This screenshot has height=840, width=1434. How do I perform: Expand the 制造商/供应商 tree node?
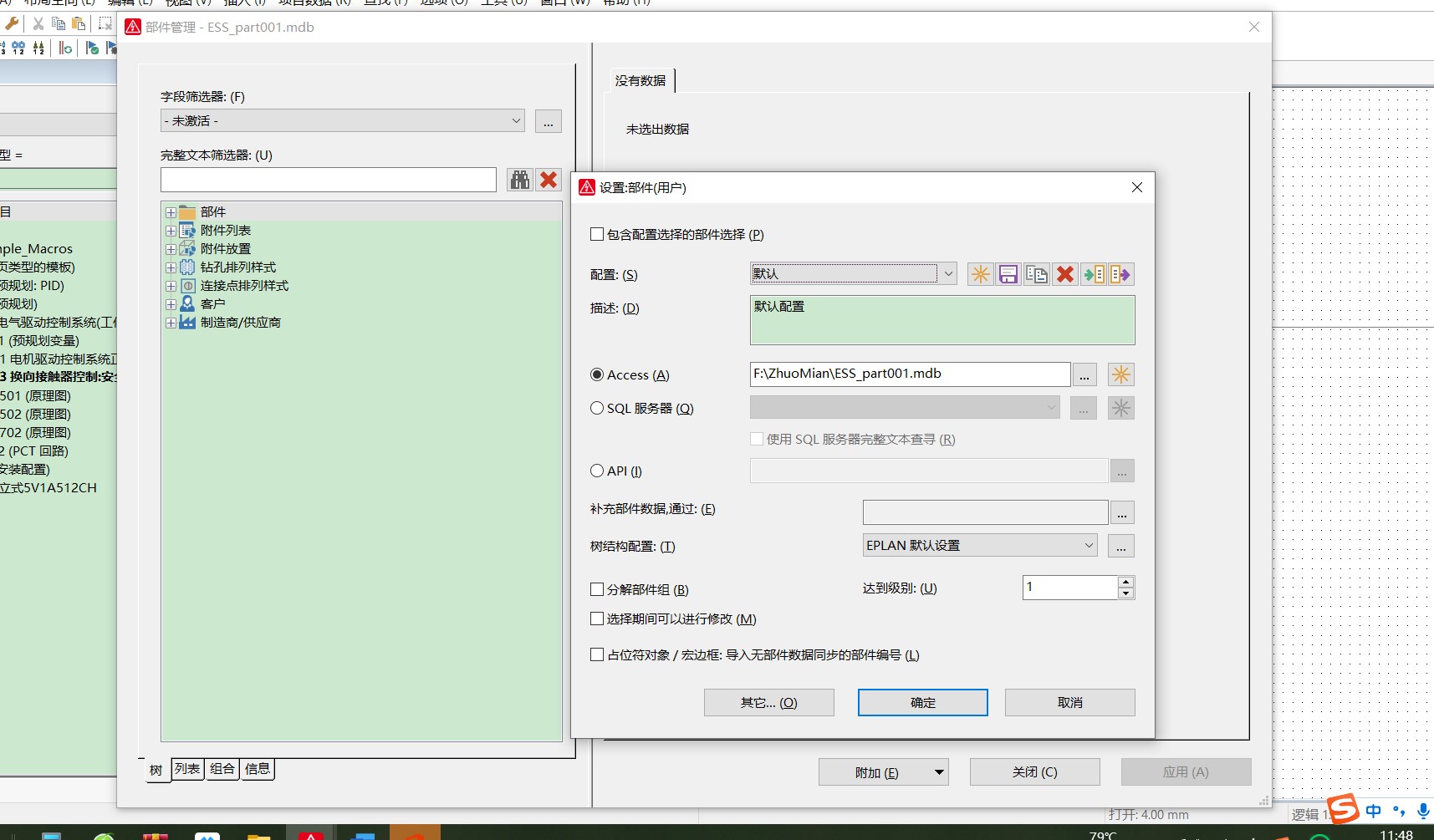point(171,323)
